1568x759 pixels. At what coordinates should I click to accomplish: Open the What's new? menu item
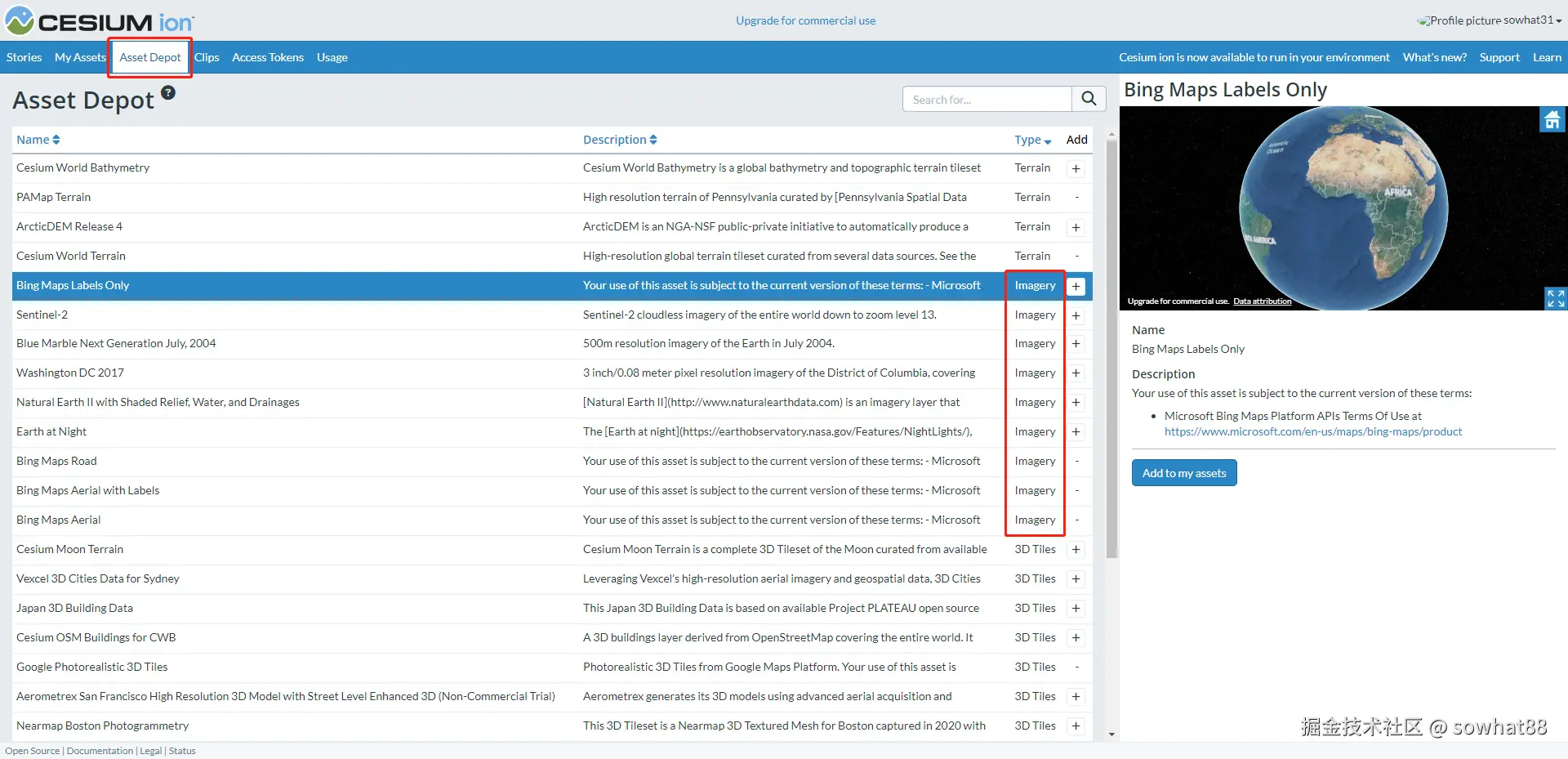coord(1435,57)
